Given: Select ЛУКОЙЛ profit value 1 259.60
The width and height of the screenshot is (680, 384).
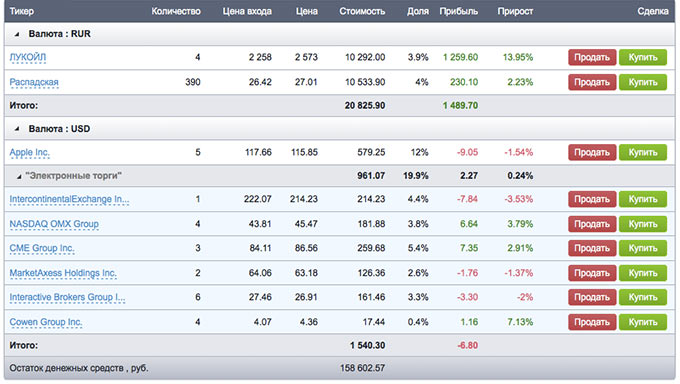Looking at the screenshot, I should 460,57.
